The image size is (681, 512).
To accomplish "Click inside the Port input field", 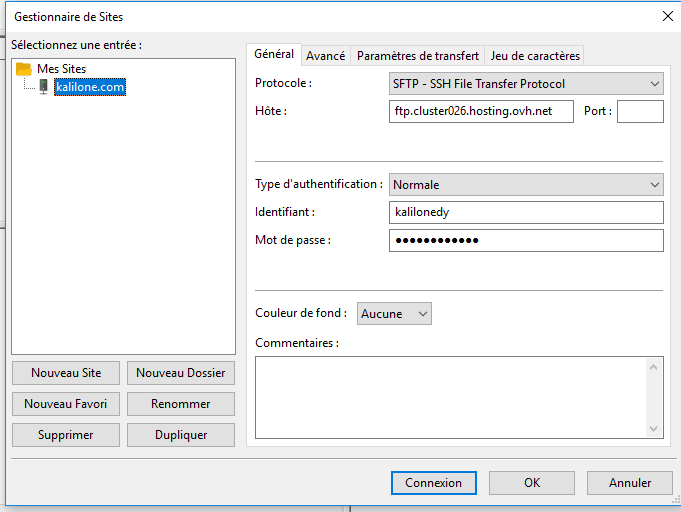I will 640,111.
